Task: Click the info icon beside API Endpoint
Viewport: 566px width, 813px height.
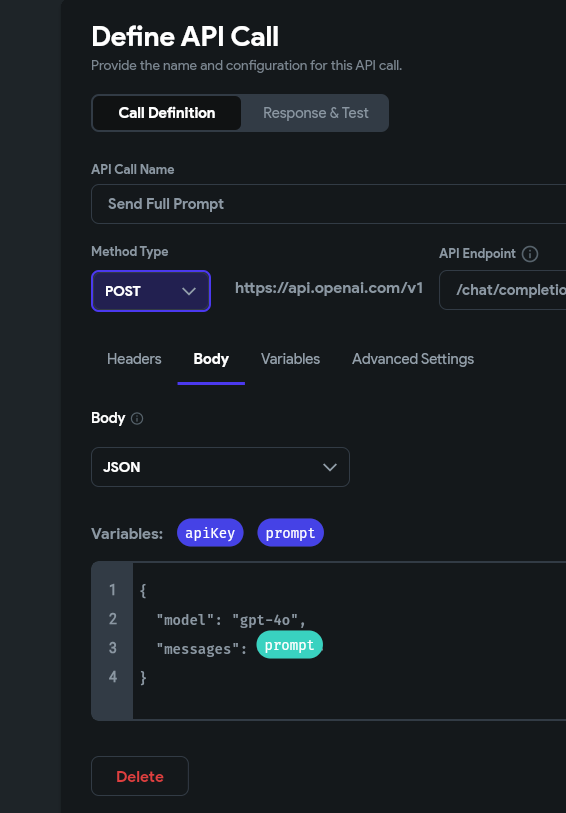Action: point(530,254)
